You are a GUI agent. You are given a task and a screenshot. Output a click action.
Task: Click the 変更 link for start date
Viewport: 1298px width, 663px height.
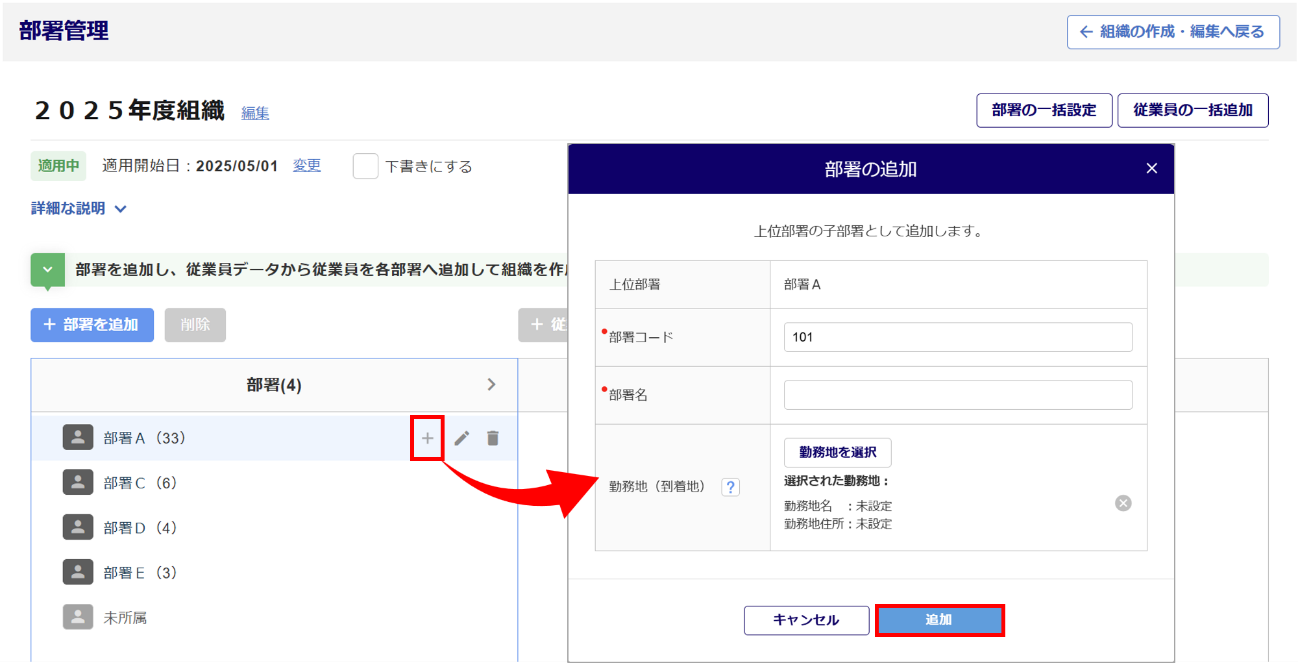click(x=307, y=165)
